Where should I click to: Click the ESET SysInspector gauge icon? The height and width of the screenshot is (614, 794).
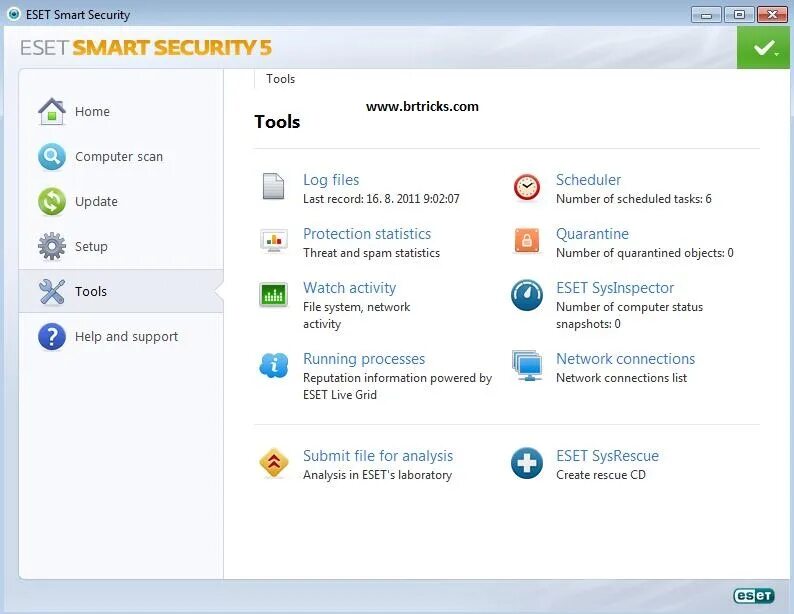pyautogui.click(x=527, y=295)
